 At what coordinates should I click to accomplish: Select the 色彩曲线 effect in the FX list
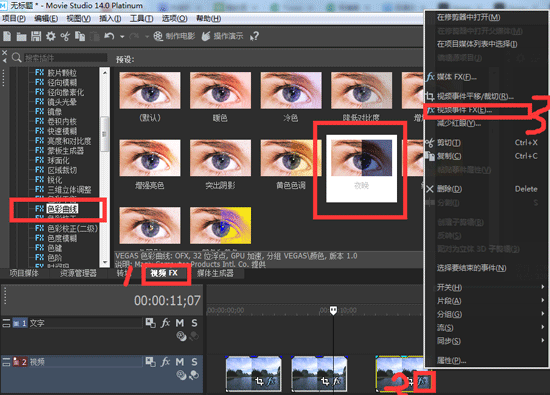[56, 209]
